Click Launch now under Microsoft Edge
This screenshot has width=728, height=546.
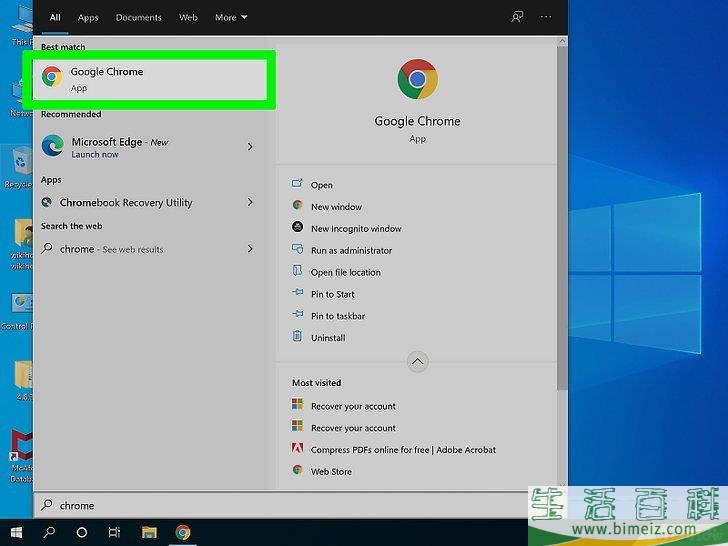click(x=95, y=154)
